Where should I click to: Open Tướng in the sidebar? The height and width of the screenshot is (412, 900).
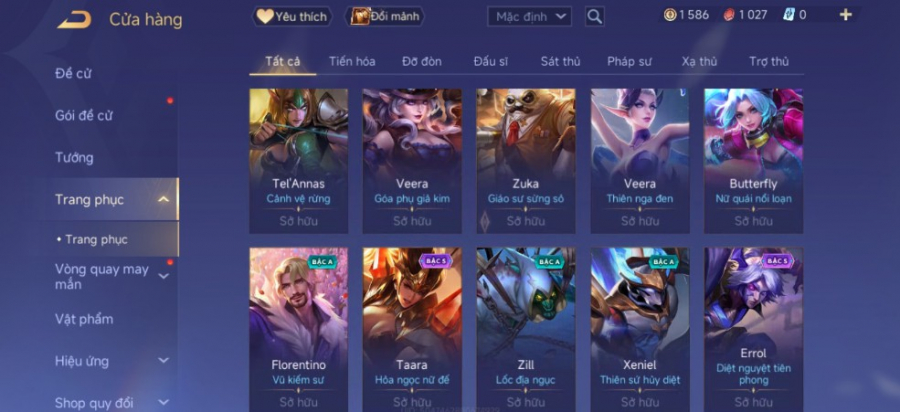74,157
